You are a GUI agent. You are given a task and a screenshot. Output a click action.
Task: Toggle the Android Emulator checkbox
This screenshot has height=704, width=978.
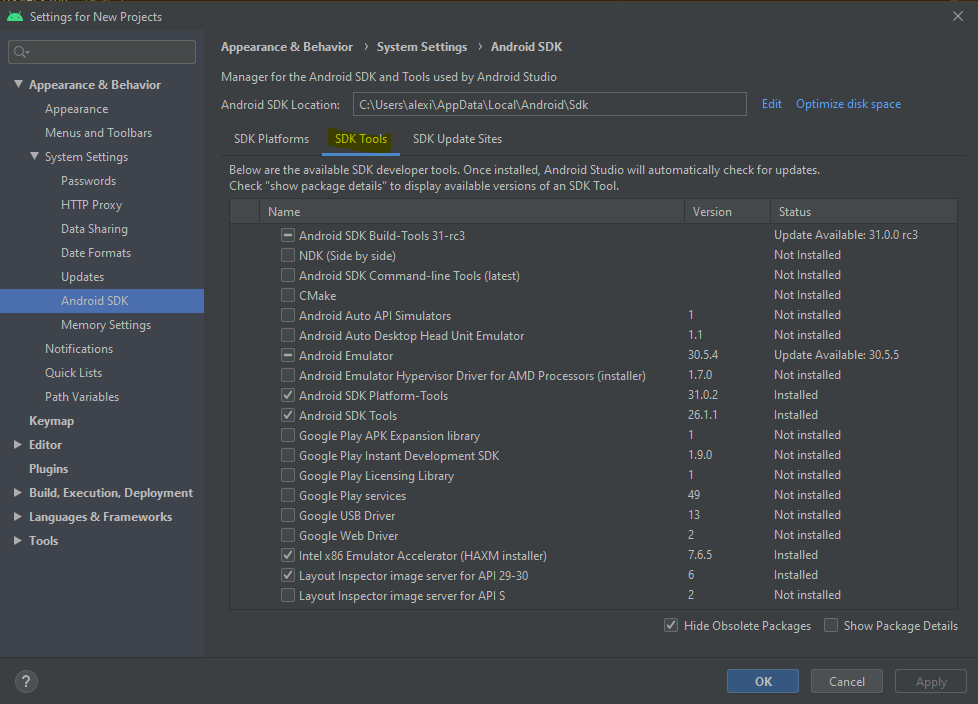click(x=288, y=355)
